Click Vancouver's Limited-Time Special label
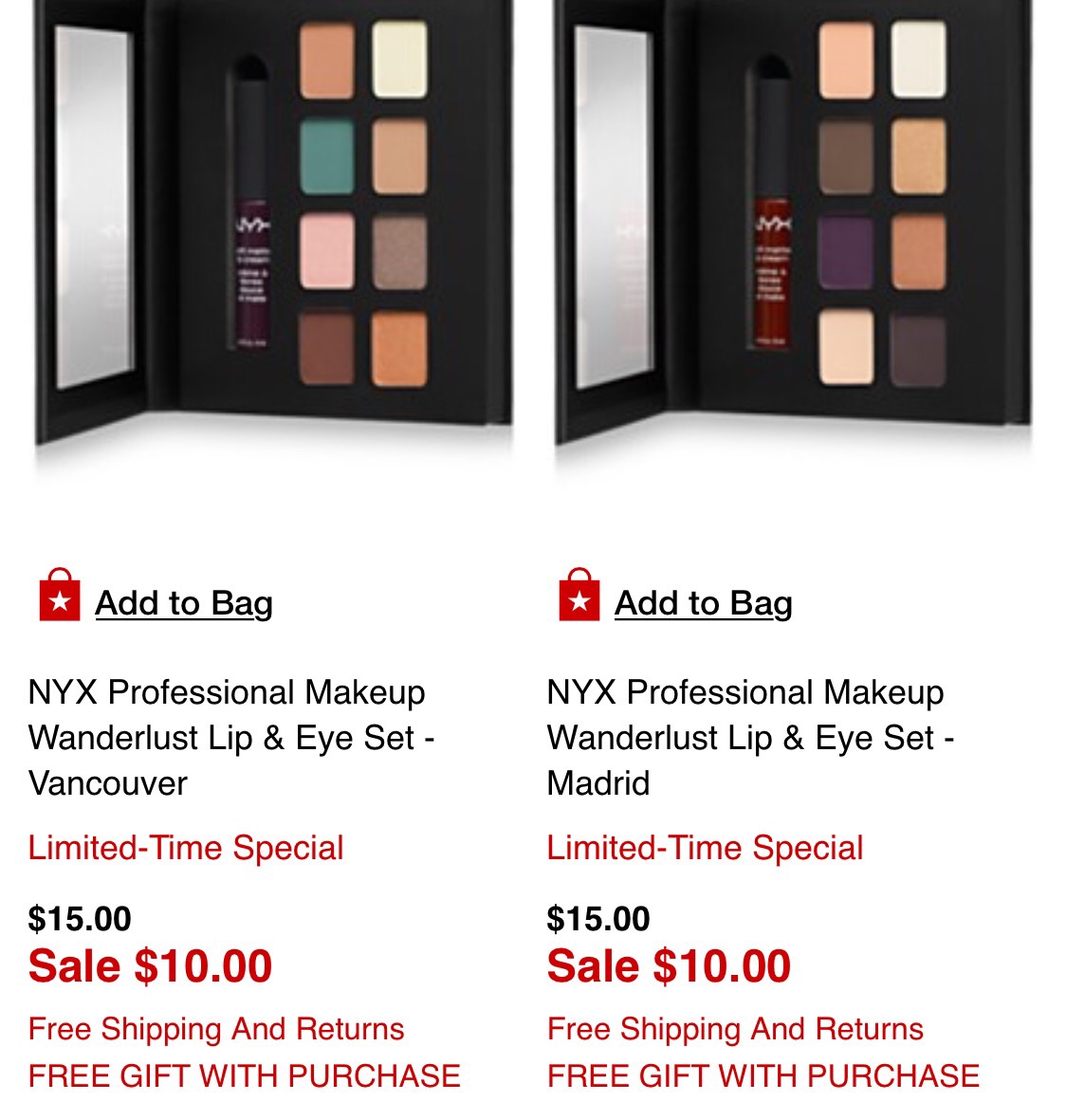 point(186,848)
